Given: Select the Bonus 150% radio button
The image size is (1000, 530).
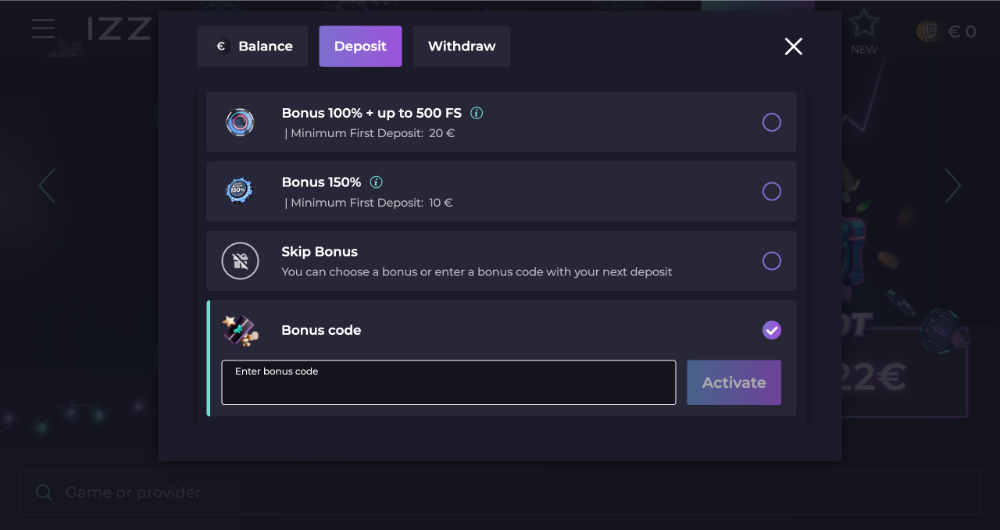Looking at the screenshot, I should (772, 191).
